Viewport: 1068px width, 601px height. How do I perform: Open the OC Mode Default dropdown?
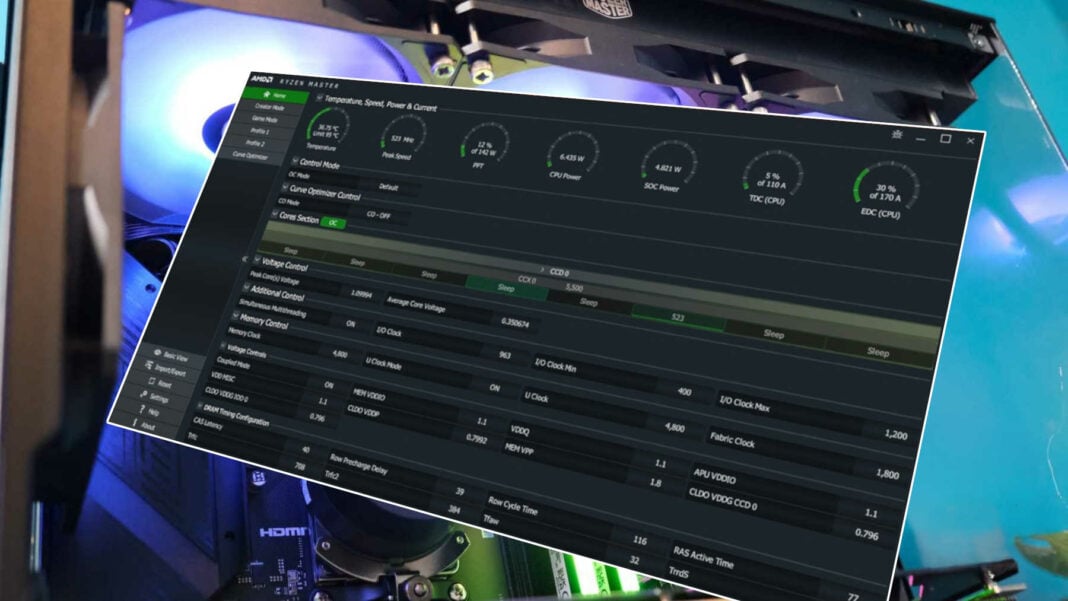[x=387, y=188]
